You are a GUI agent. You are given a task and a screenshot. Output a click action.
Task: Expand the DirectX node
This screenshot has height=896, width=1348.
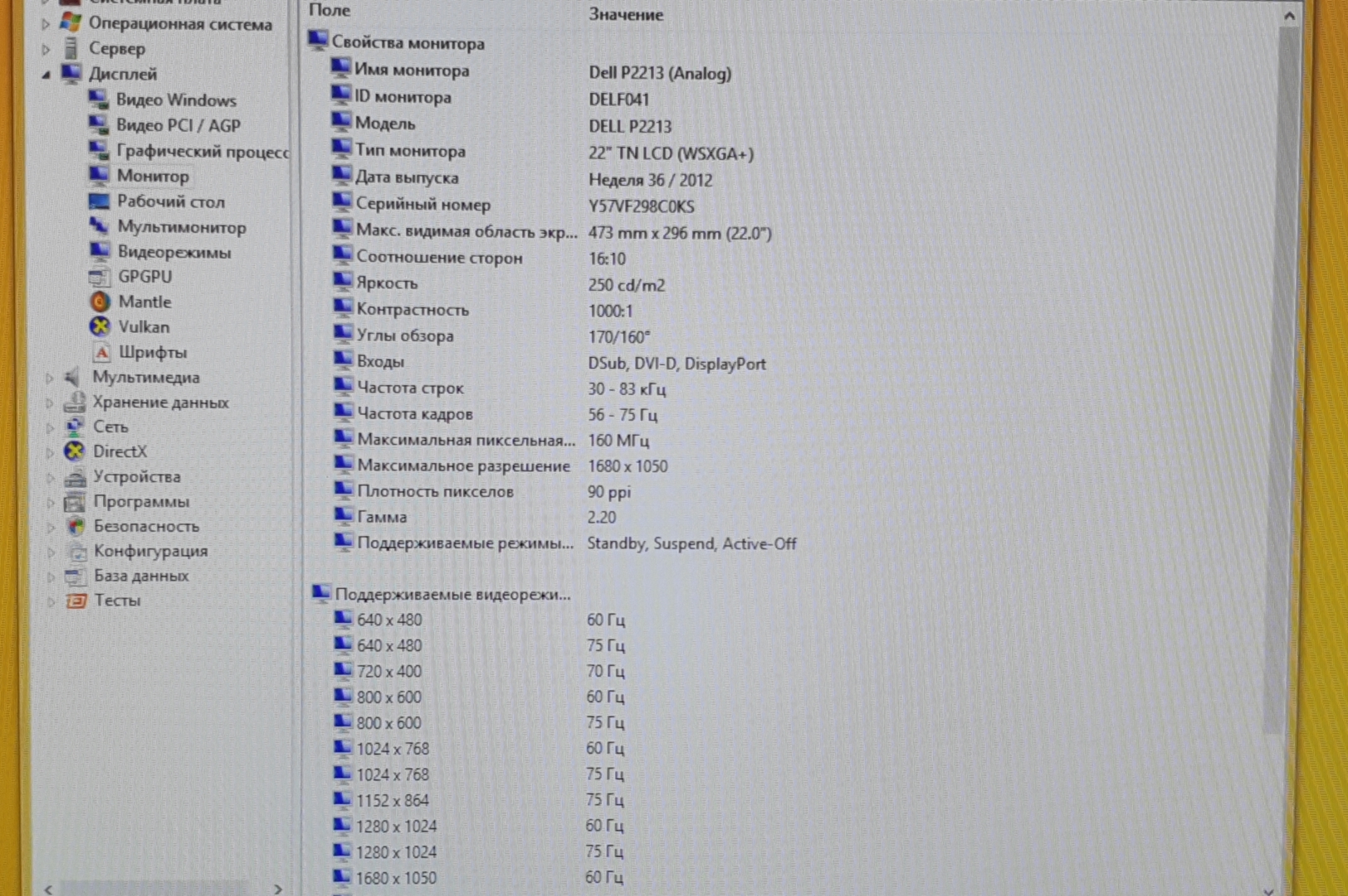(x=49, y=452)
